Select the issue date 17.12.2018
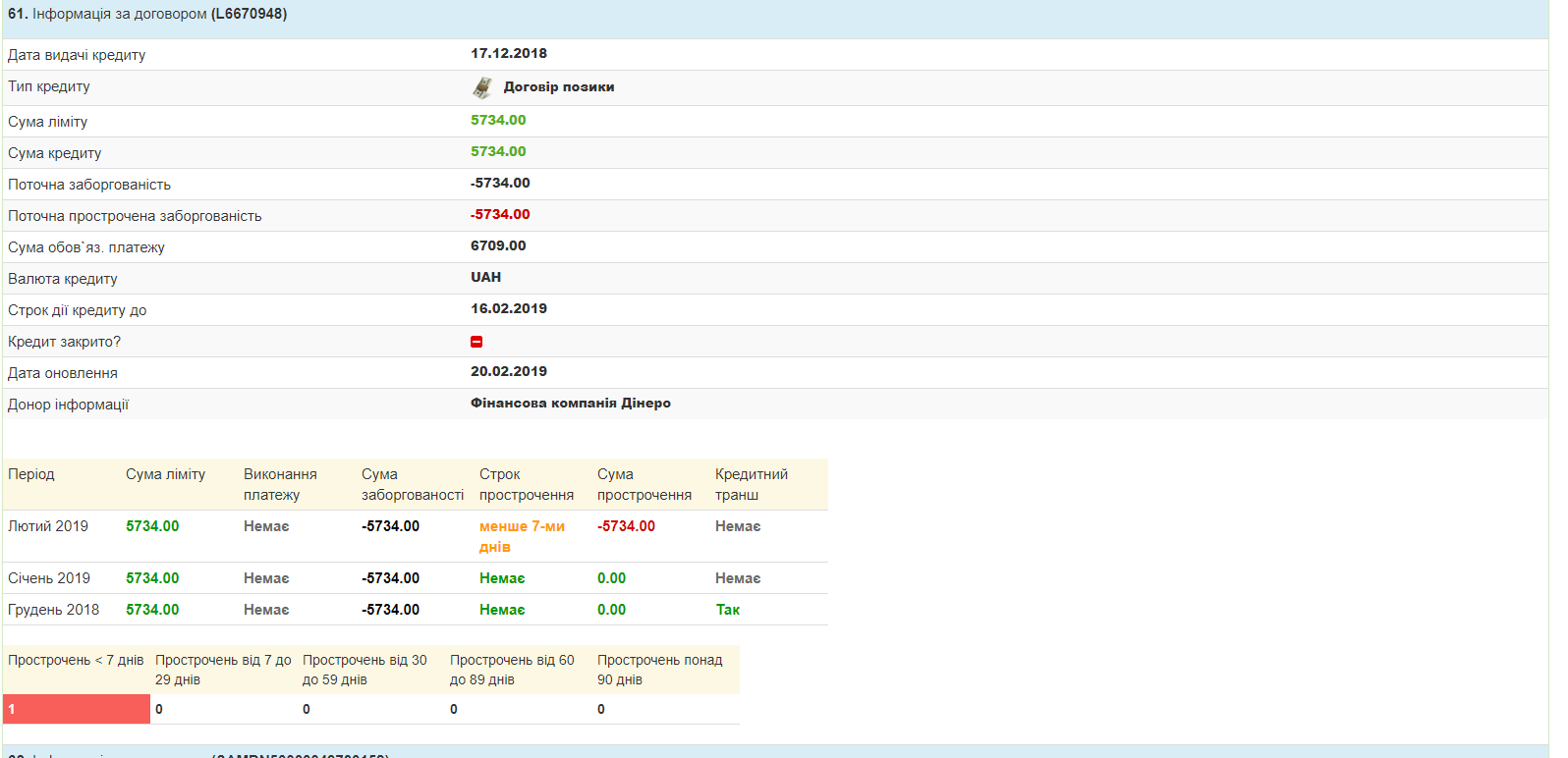The width and height of the screenshot is (1568, 758). point(509,54)
